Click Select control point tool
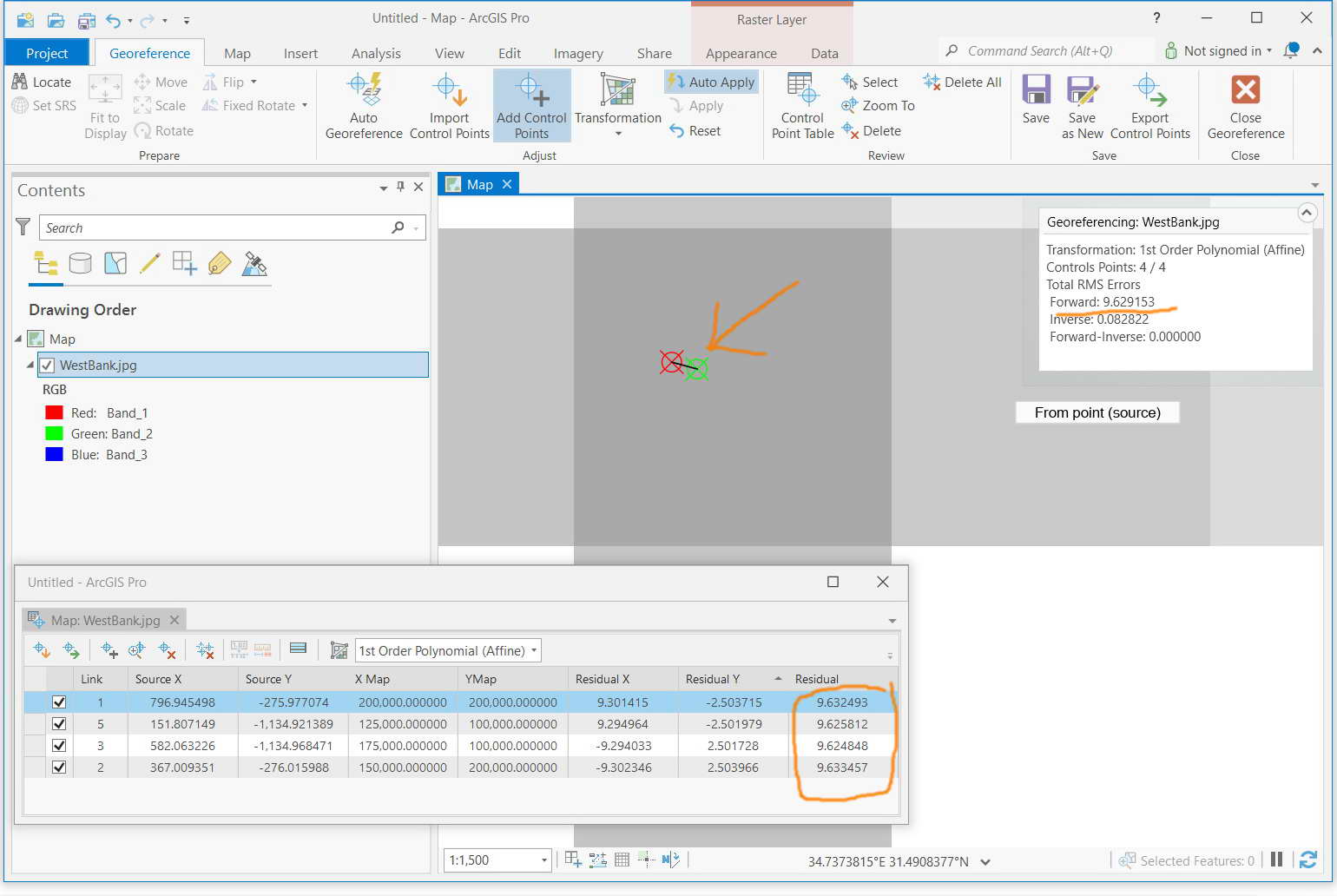1337x896 pixels. click(x=870, y=82)
